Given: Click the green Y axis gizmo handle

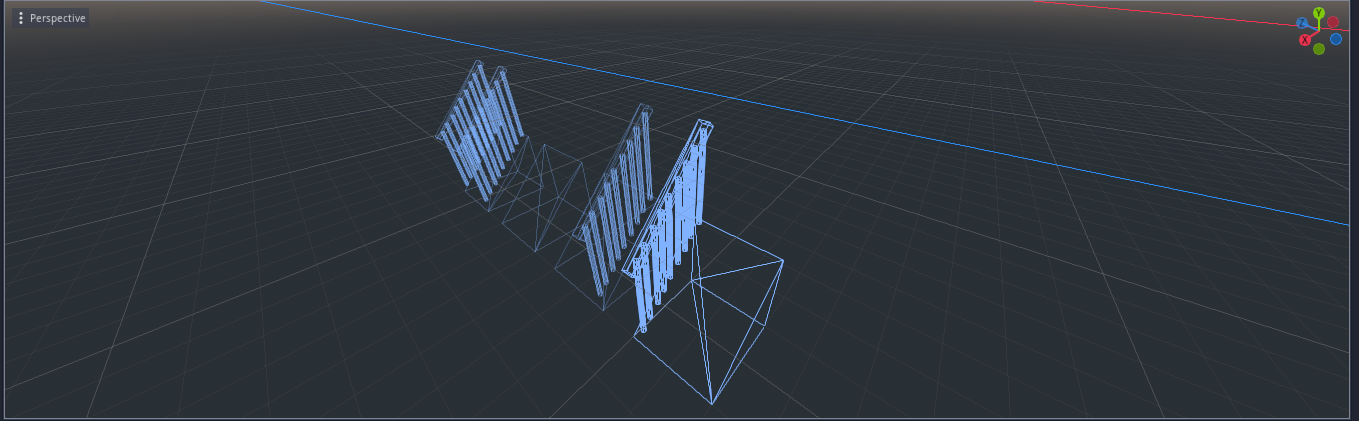Looking at the screenshot, I should tap(1319, 13).
